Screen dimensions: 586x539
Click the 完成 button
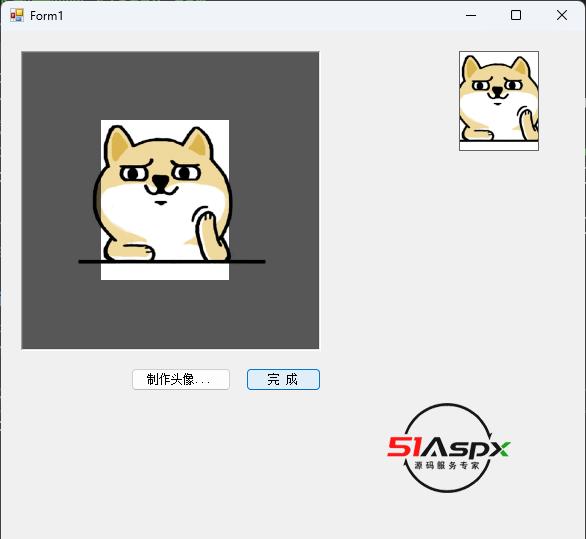(283, 379)
